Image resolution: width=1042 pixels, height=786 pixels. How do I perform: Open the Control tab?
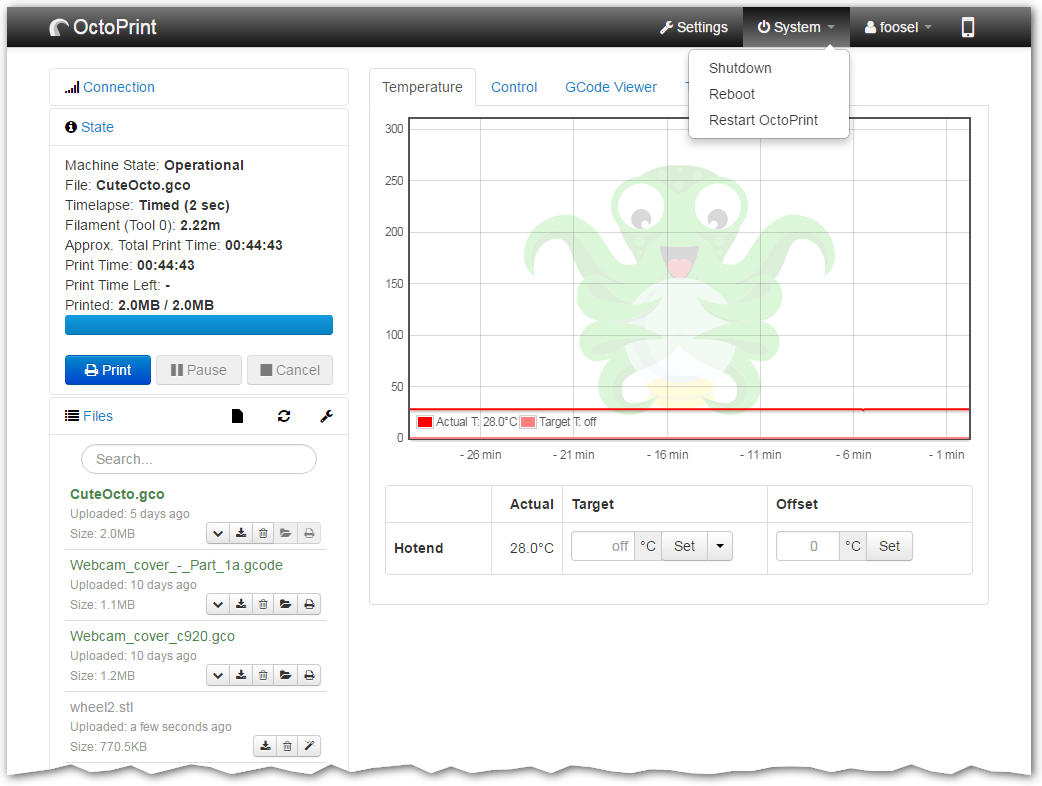(x=514, y=87)
